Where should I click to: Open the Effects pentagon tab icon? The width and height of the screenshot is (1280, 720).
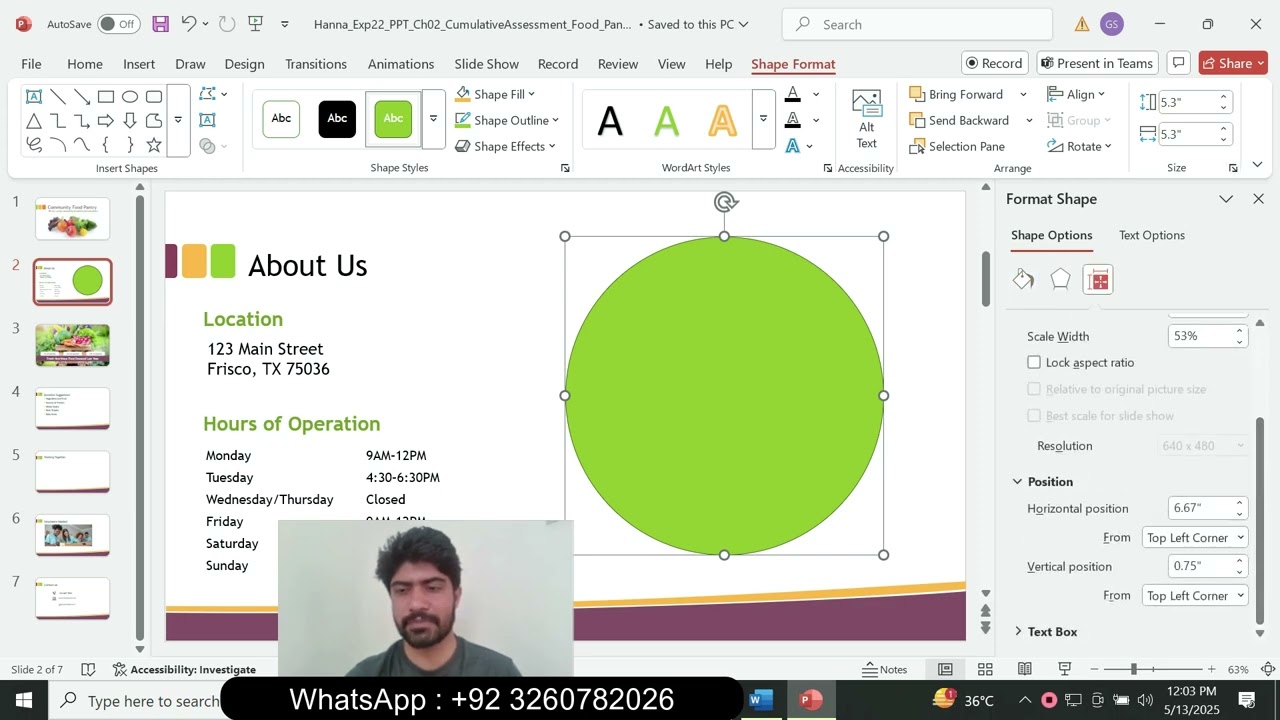1060,279
